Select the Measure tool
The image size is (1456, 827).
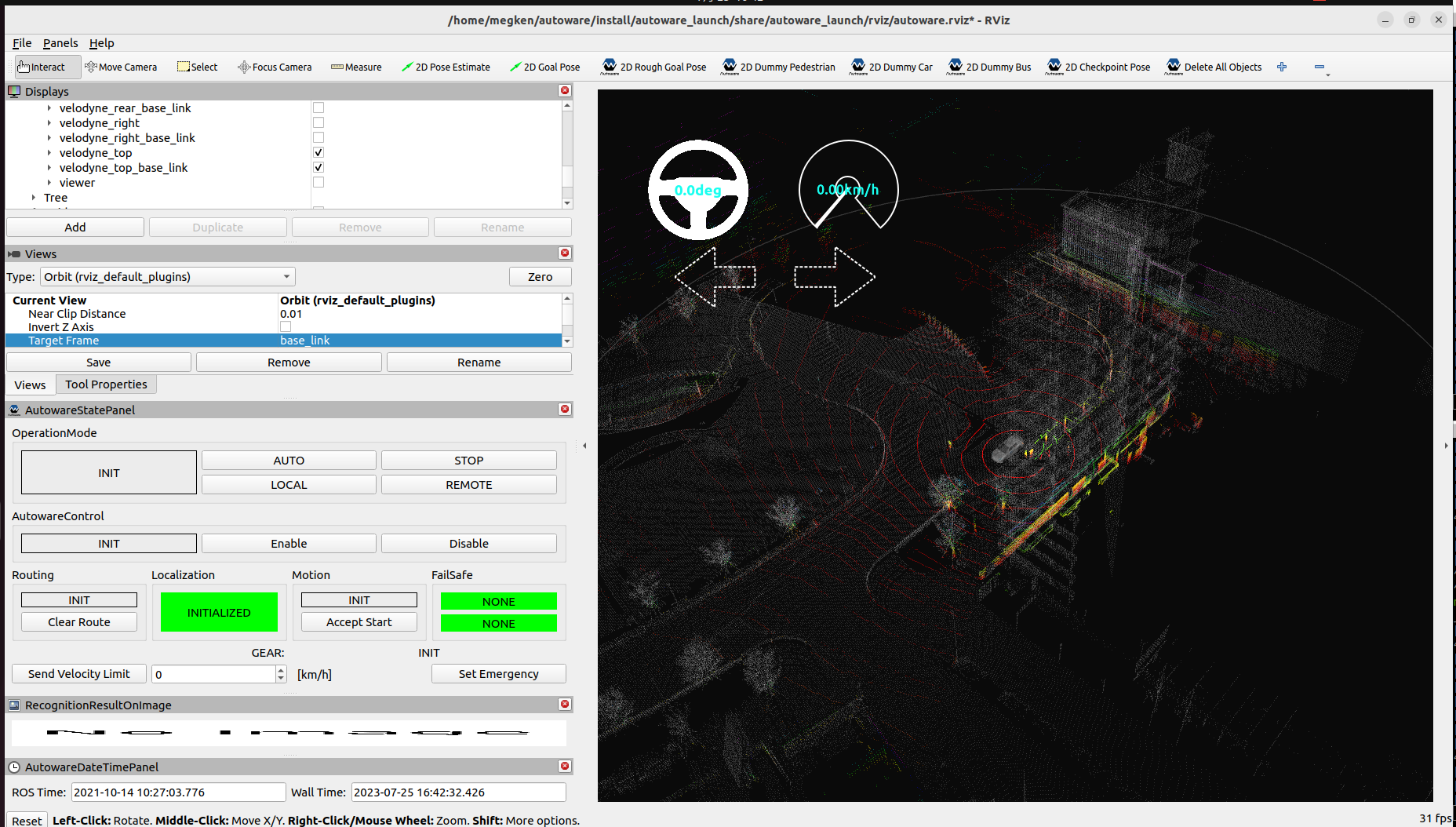pyautogui.click(x=355, y=67)
